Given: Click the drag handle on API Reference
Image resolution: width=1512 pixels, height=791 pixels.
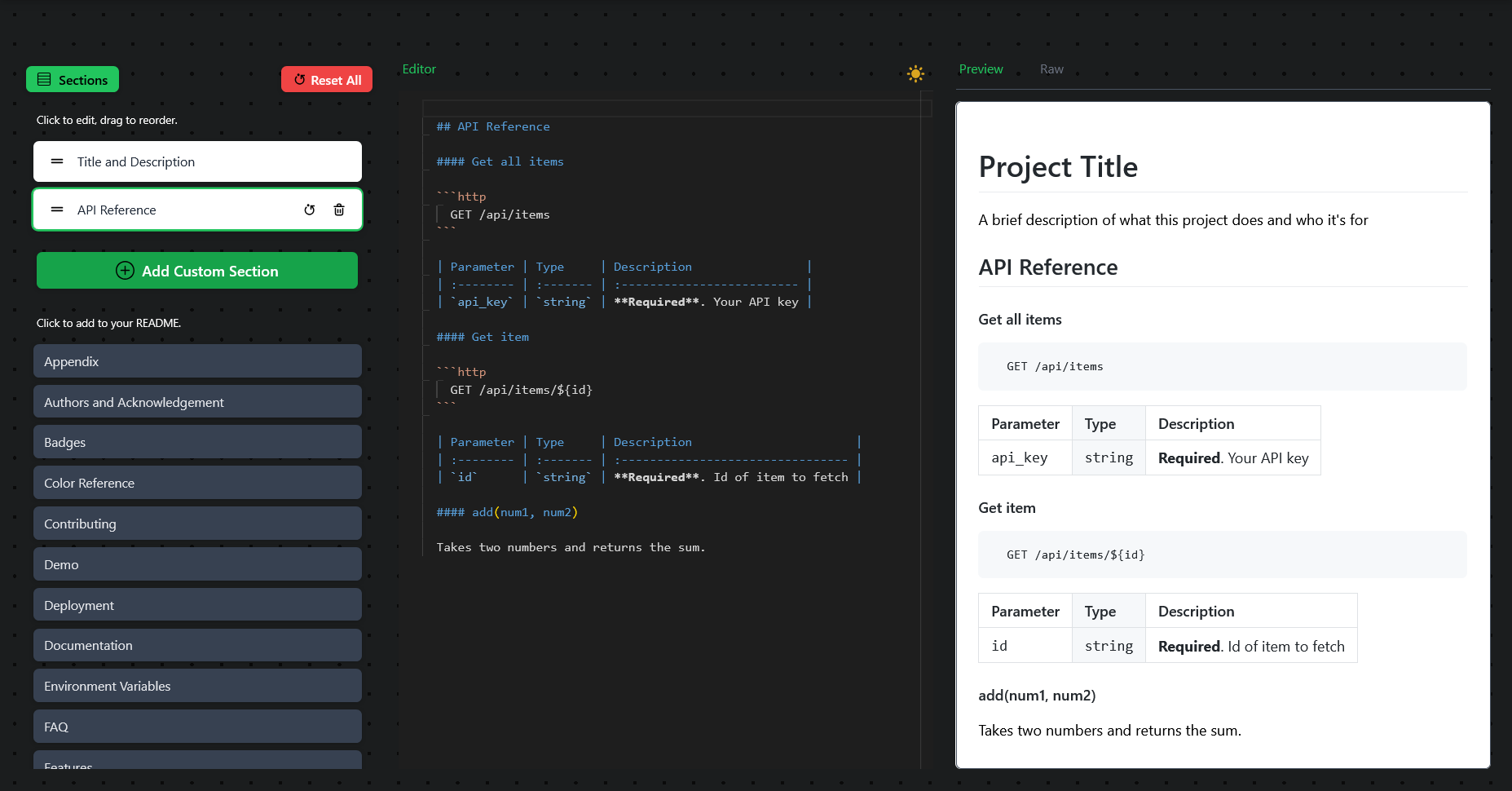Looking at the screenshot, I should tap(57, 210).
